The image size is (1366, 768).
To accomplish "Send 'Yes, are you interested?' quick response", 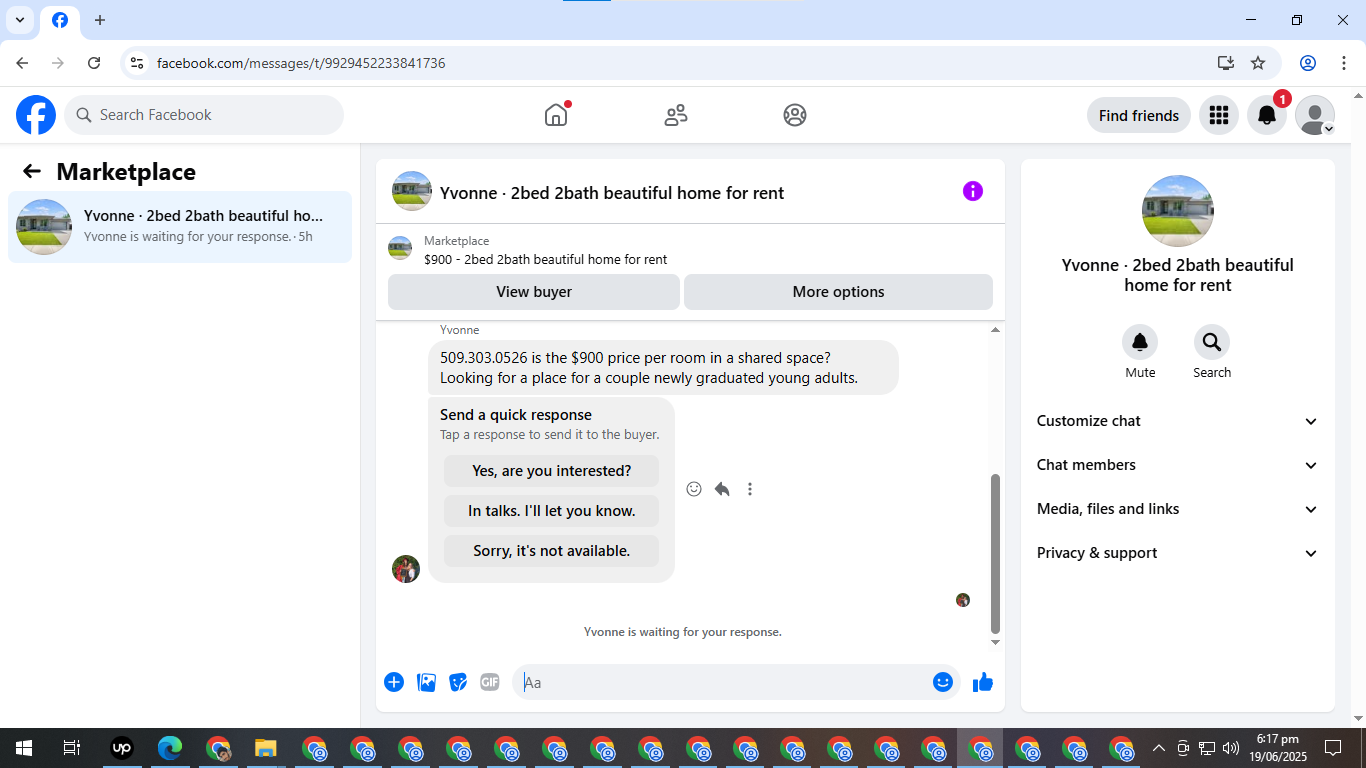I will pos(552,471).
